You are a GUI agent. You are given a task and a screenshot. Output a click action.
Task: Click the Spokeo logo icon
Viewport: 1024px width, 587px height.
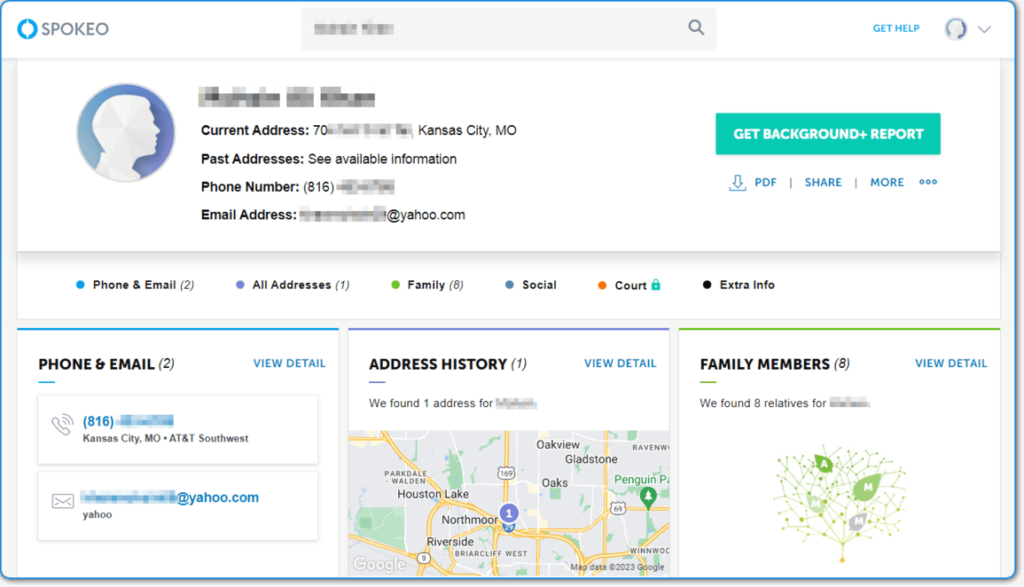[x=27, y=29]
